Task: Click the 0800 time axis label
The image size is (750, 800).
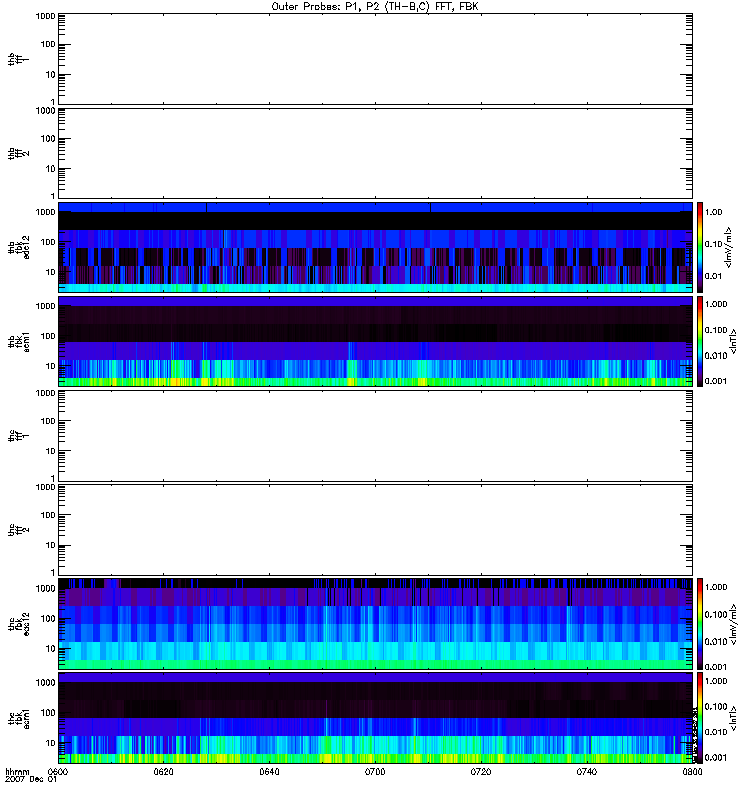Action: tap(692, 771)
